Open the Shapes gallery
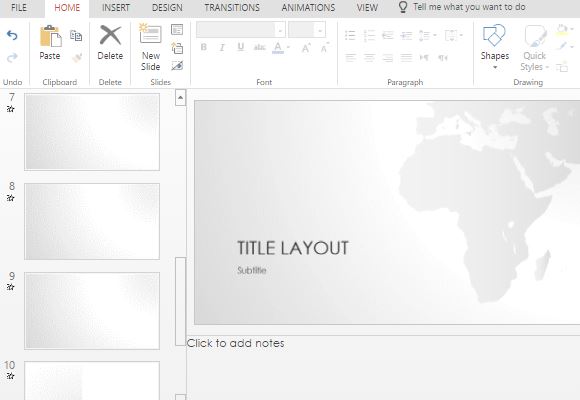Image resolution: width=580 pixels, height=400 pixels. (495, 47)
